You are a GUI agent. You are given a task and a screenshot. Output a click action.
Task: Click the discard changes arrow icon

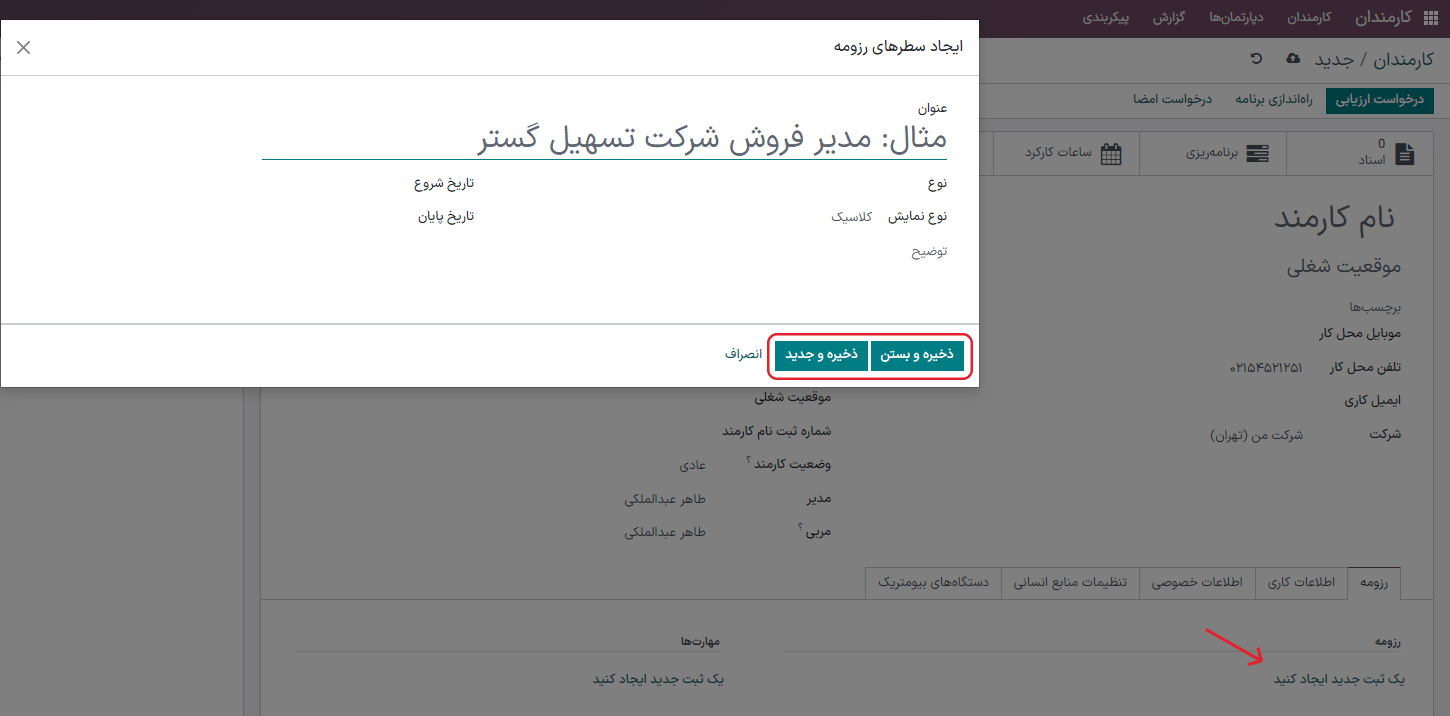coord(1256,58)
